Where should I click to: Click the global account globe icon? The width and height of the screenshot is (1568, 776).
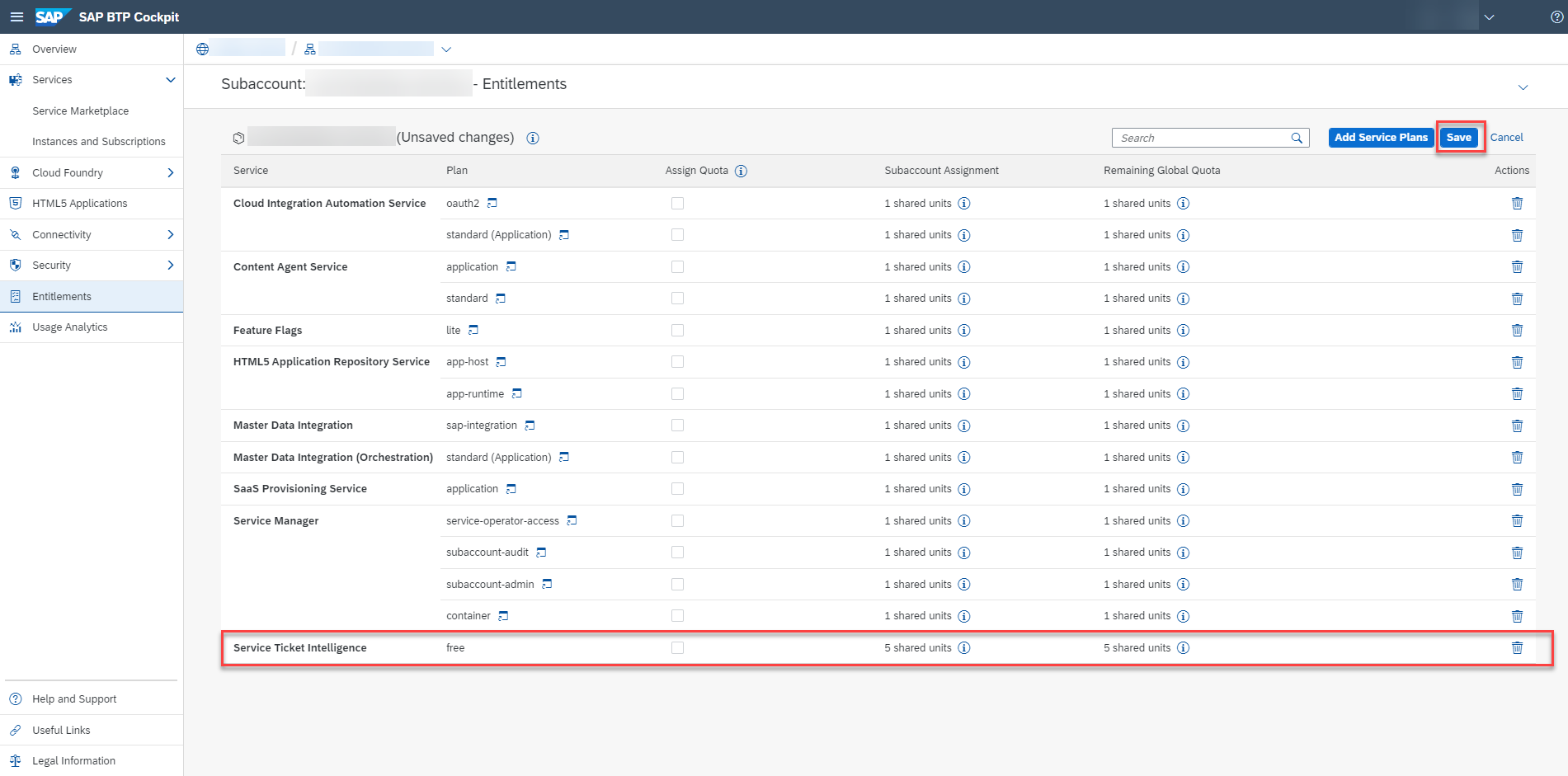click(202, 49)
